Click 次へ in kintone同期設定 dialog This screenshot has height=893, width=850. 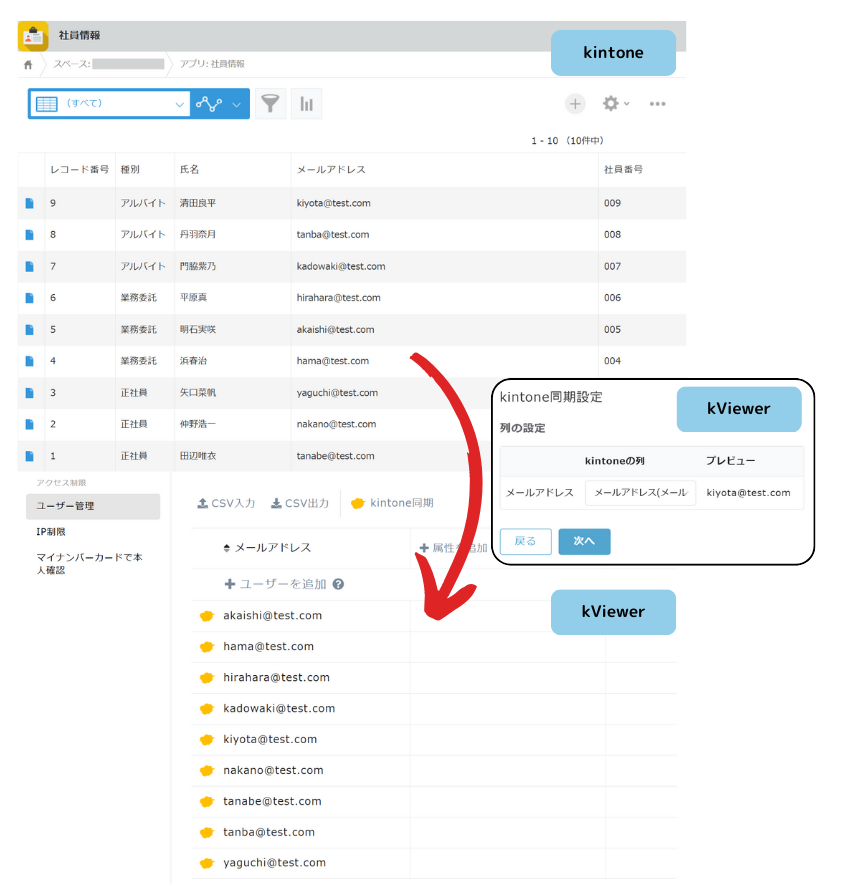[584, 542]
